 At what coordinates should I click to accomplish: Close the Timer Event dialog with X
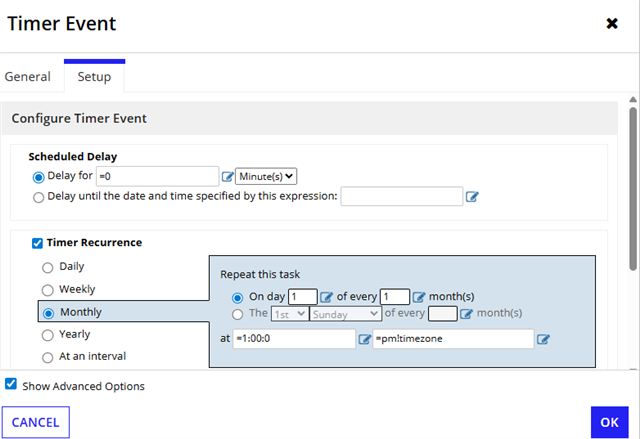(x=612, y=23)
